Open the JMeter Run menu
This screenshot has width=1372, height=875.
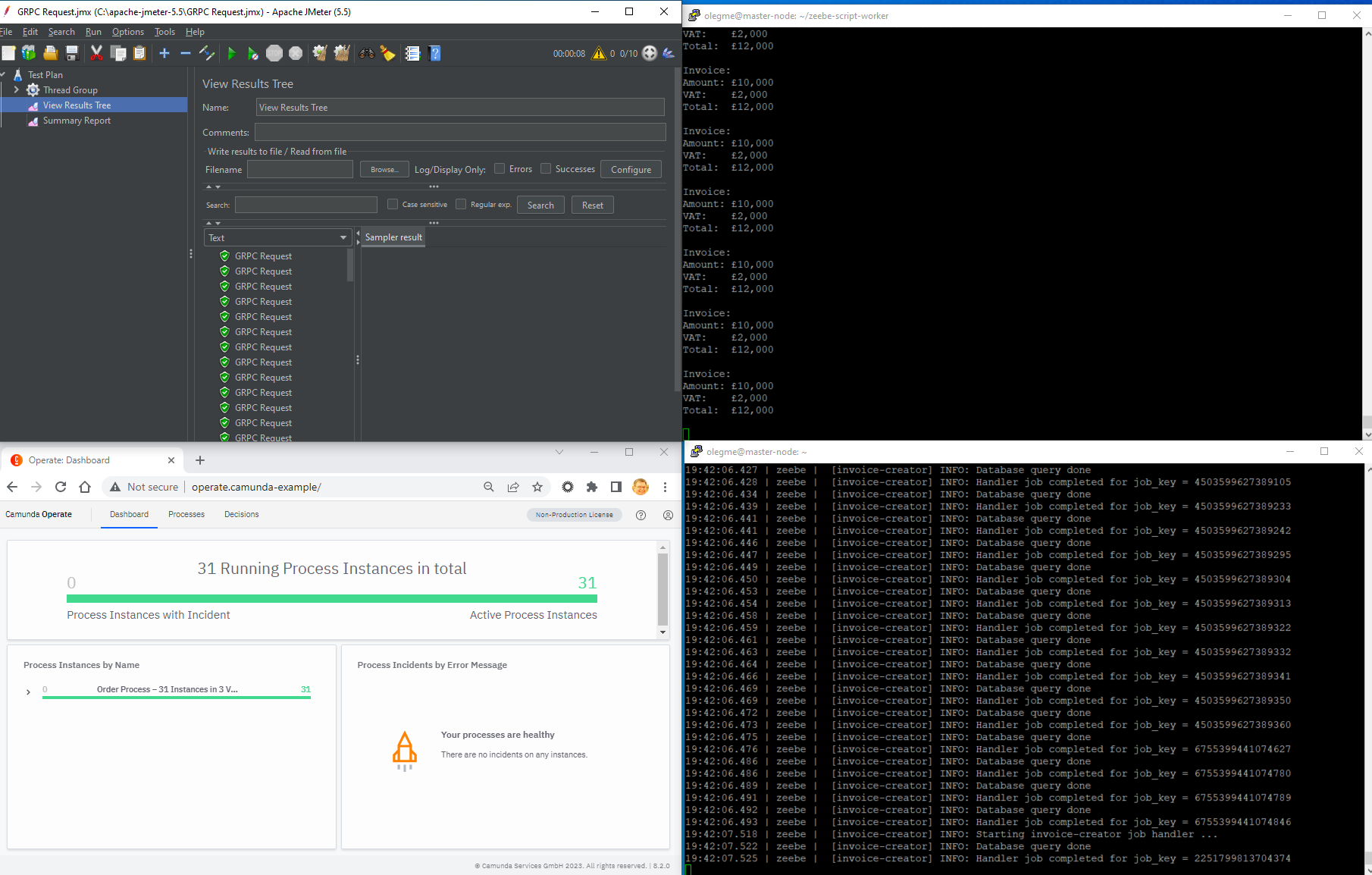coord(93,32)
